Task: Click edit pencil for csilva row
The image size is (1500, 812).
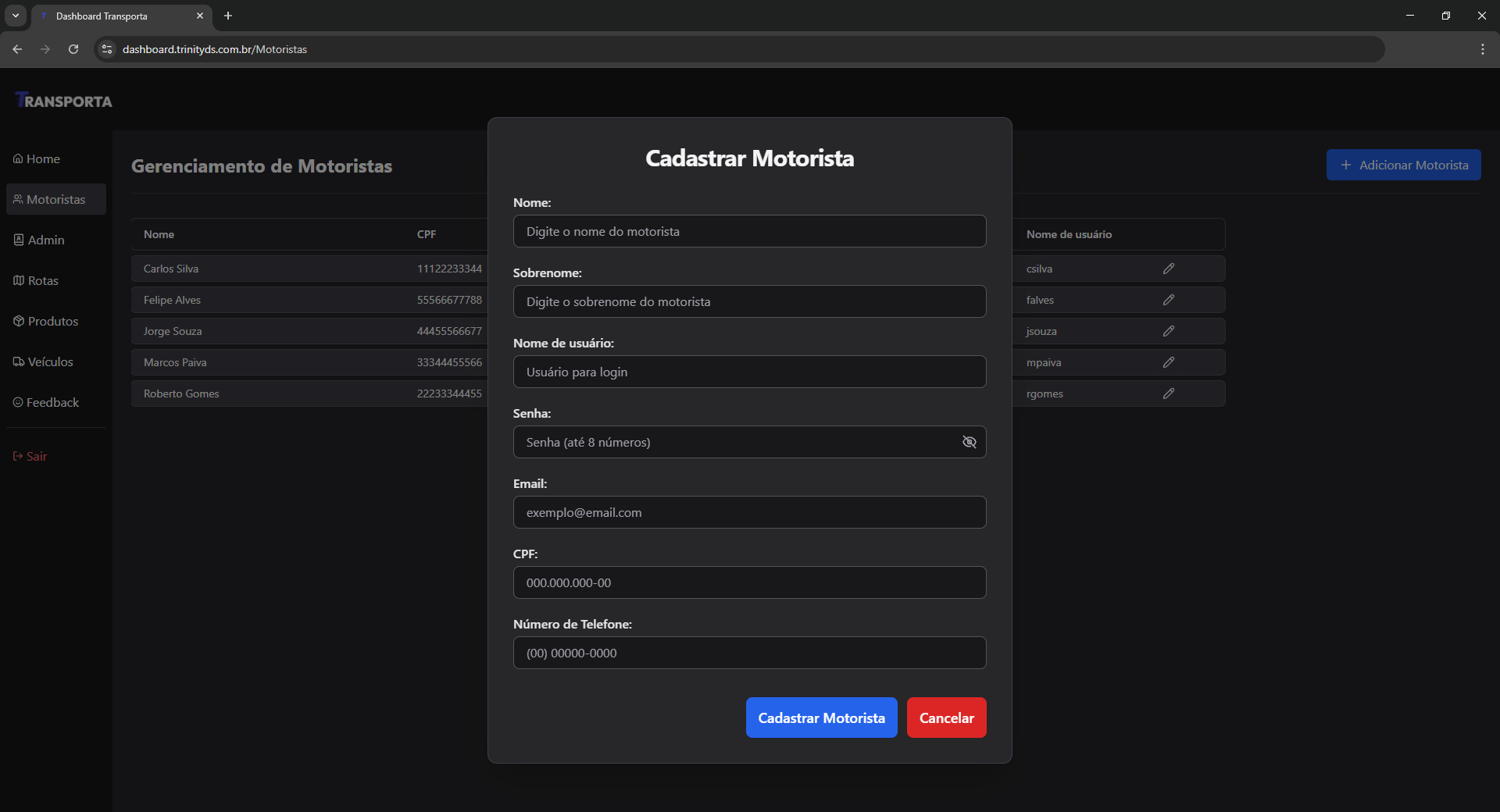Action: click(1168, 269)
